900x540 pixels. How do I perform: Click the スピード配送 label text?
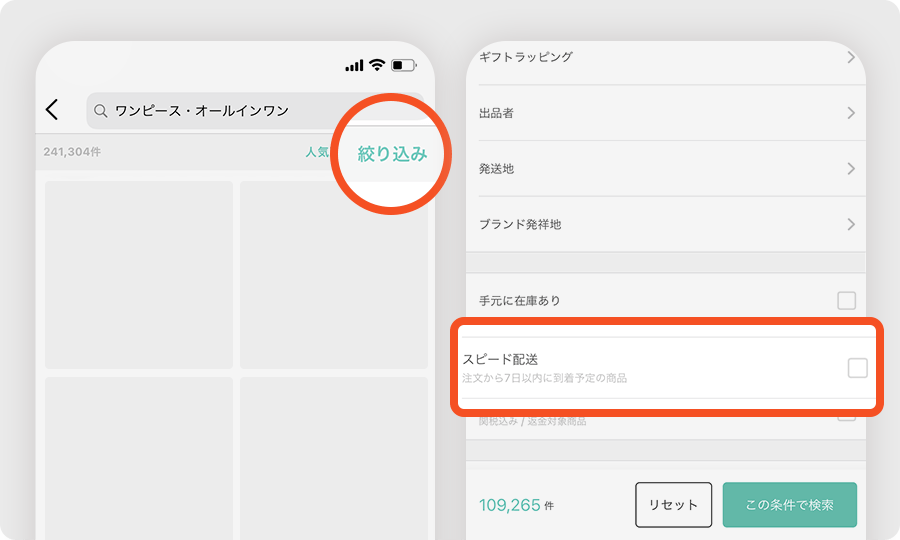tap(501, 360)
